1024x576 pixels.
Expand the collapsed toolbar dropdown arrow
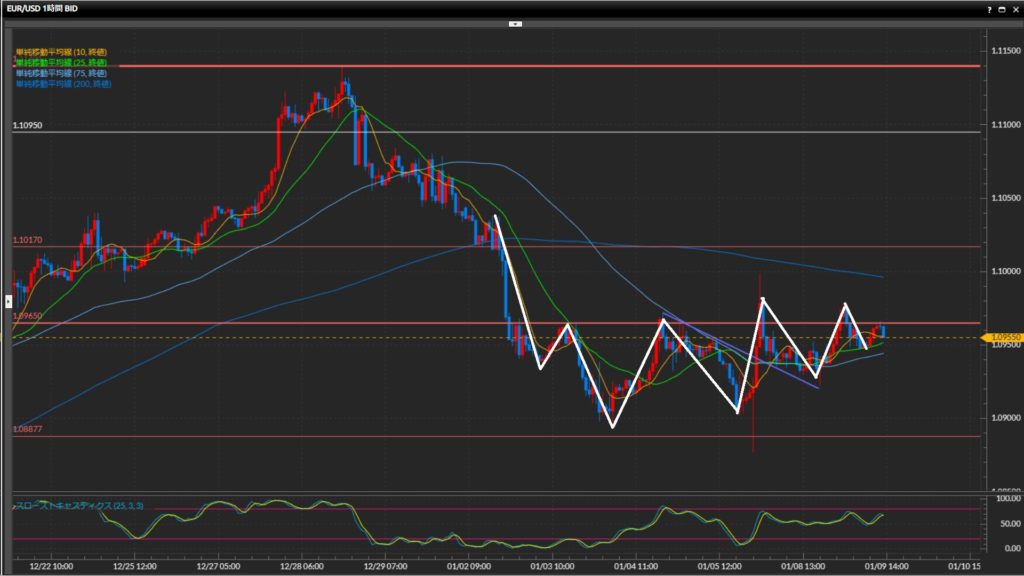(x=515, y=22)
